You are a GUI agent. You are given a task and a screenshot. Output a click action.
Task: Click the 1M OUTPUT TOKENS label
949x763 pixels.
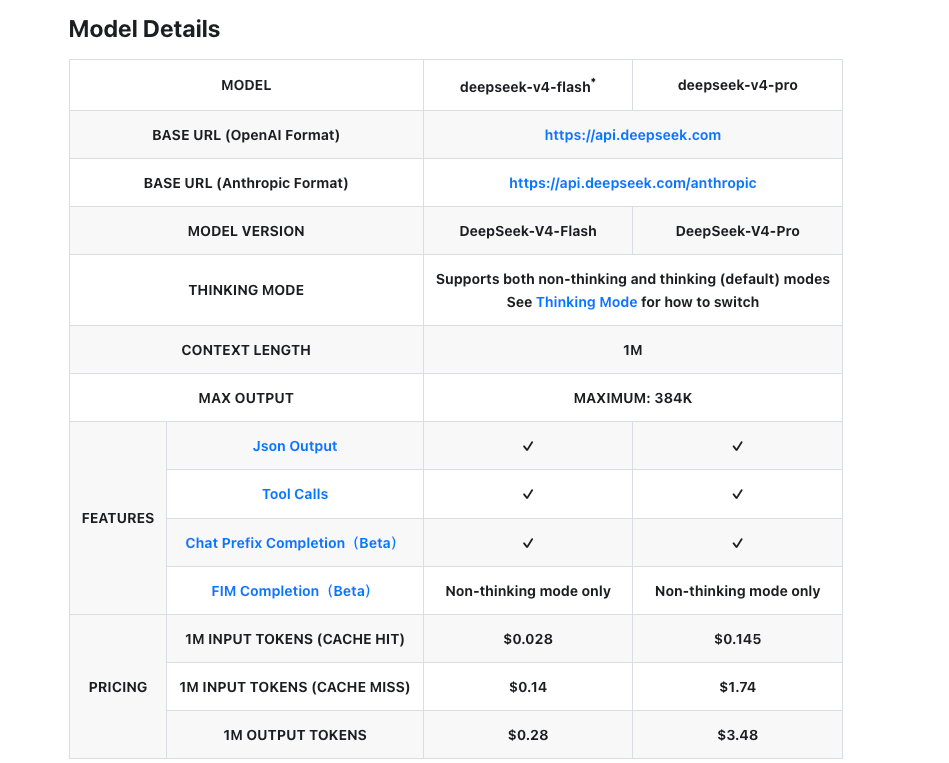pos(295,735)
